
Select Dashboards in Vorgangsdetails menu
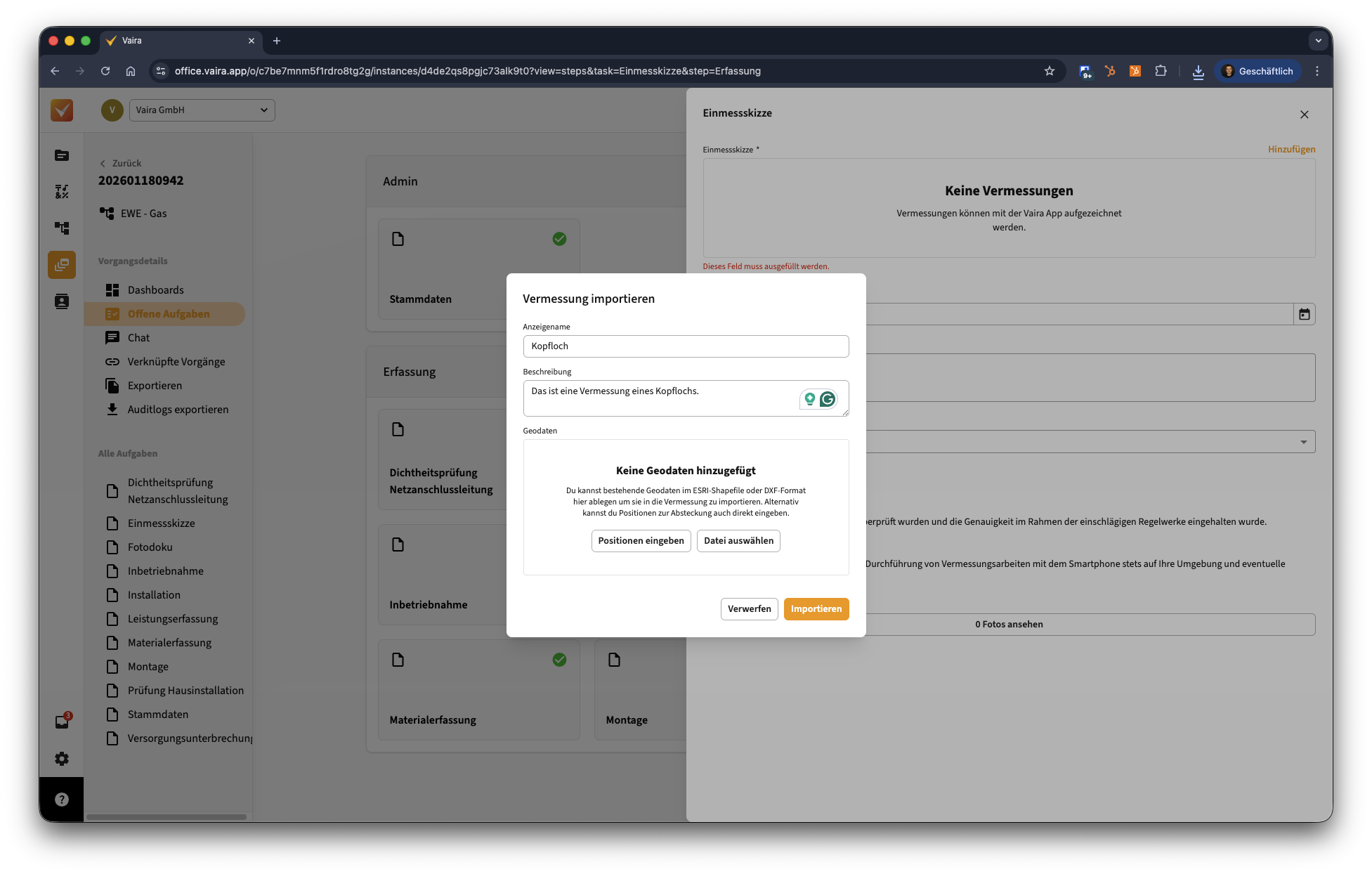pos(155,290)
